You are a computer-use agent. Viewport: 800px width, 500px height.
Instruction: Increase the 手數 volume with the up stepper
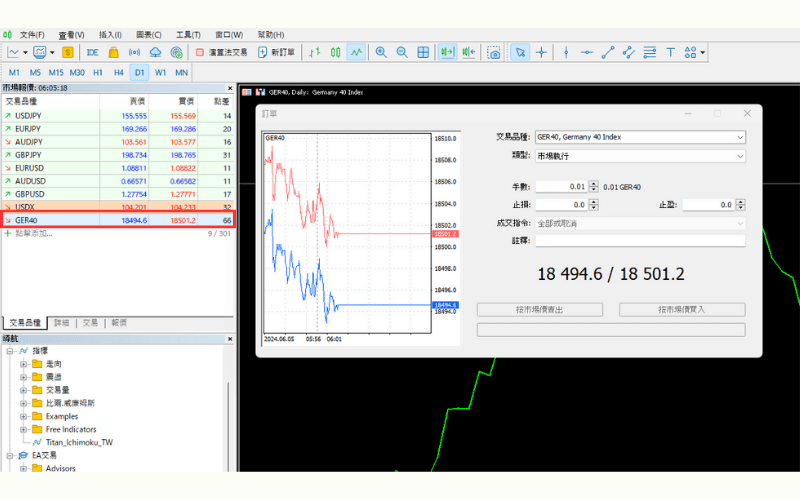[x=595, y=183]
